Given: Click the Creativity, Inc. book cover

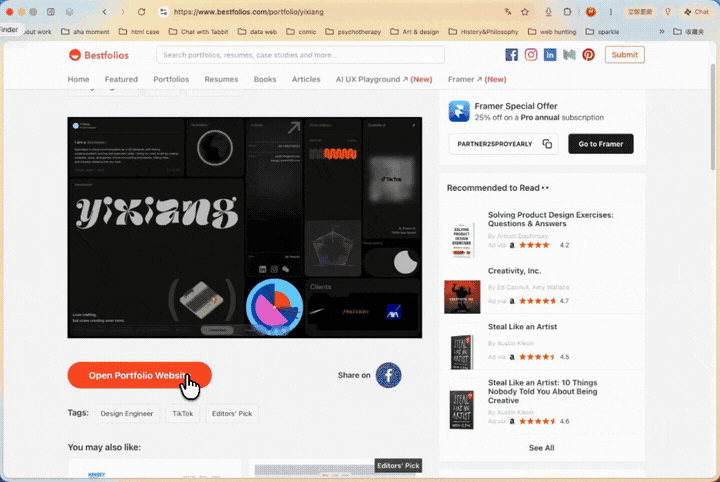Looking at the screenshot, I should [462, 297].
